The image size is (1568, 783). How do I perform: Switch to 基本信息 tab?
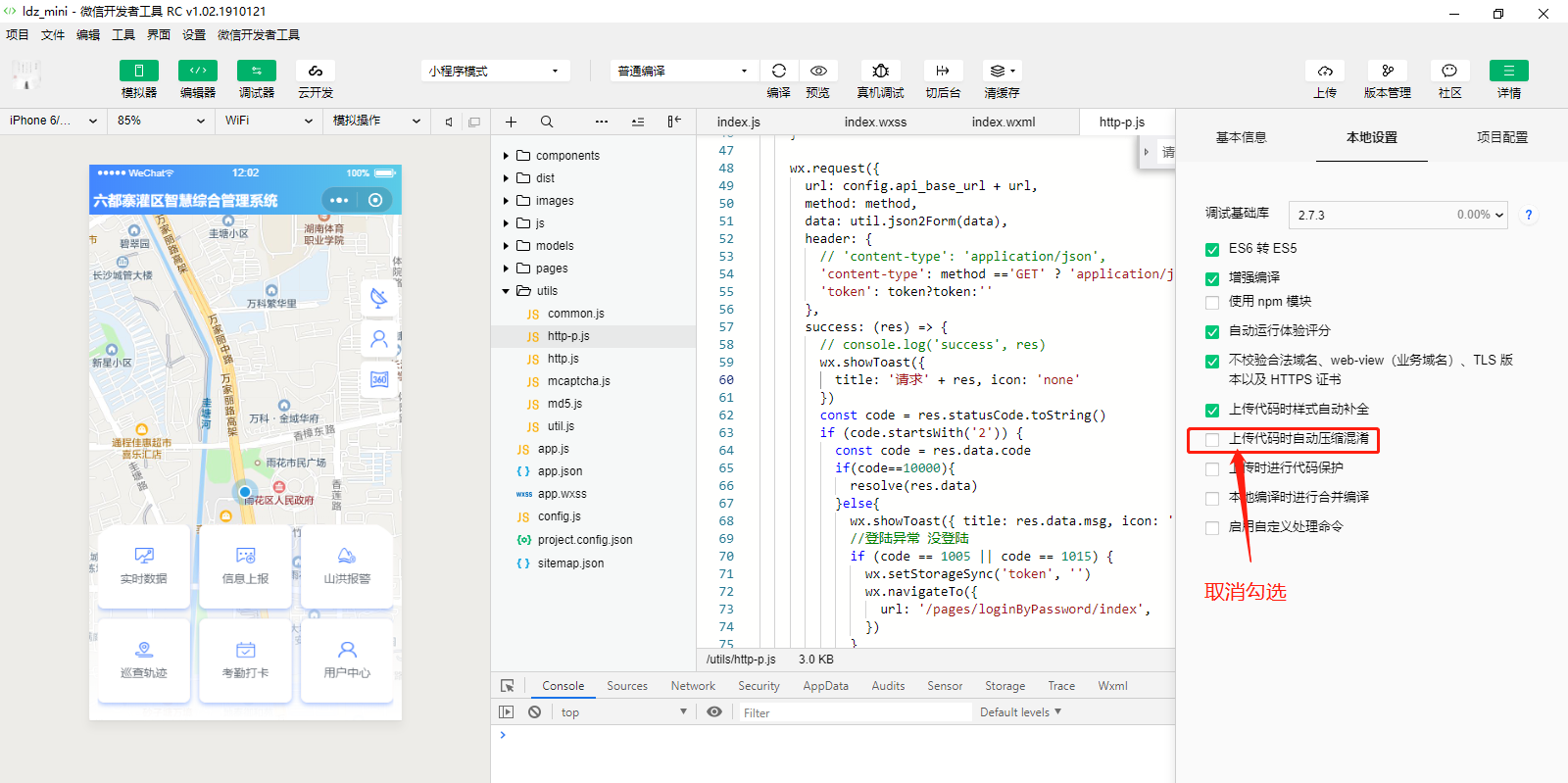pos(1241,137)
